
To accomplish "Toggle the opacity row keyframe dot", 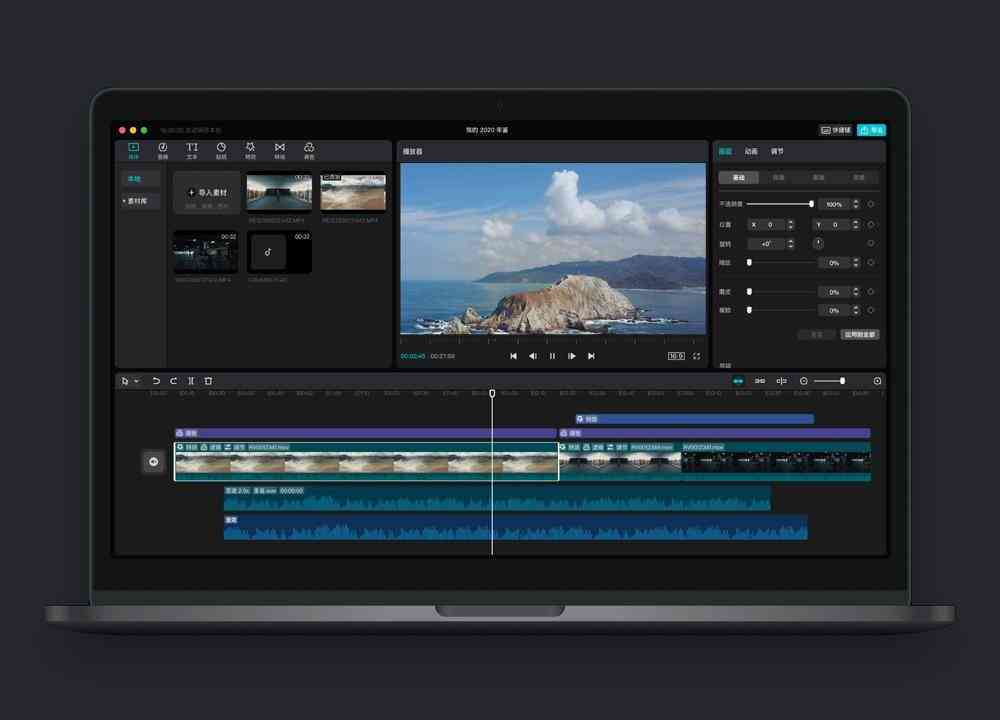I will click(871, 204).
